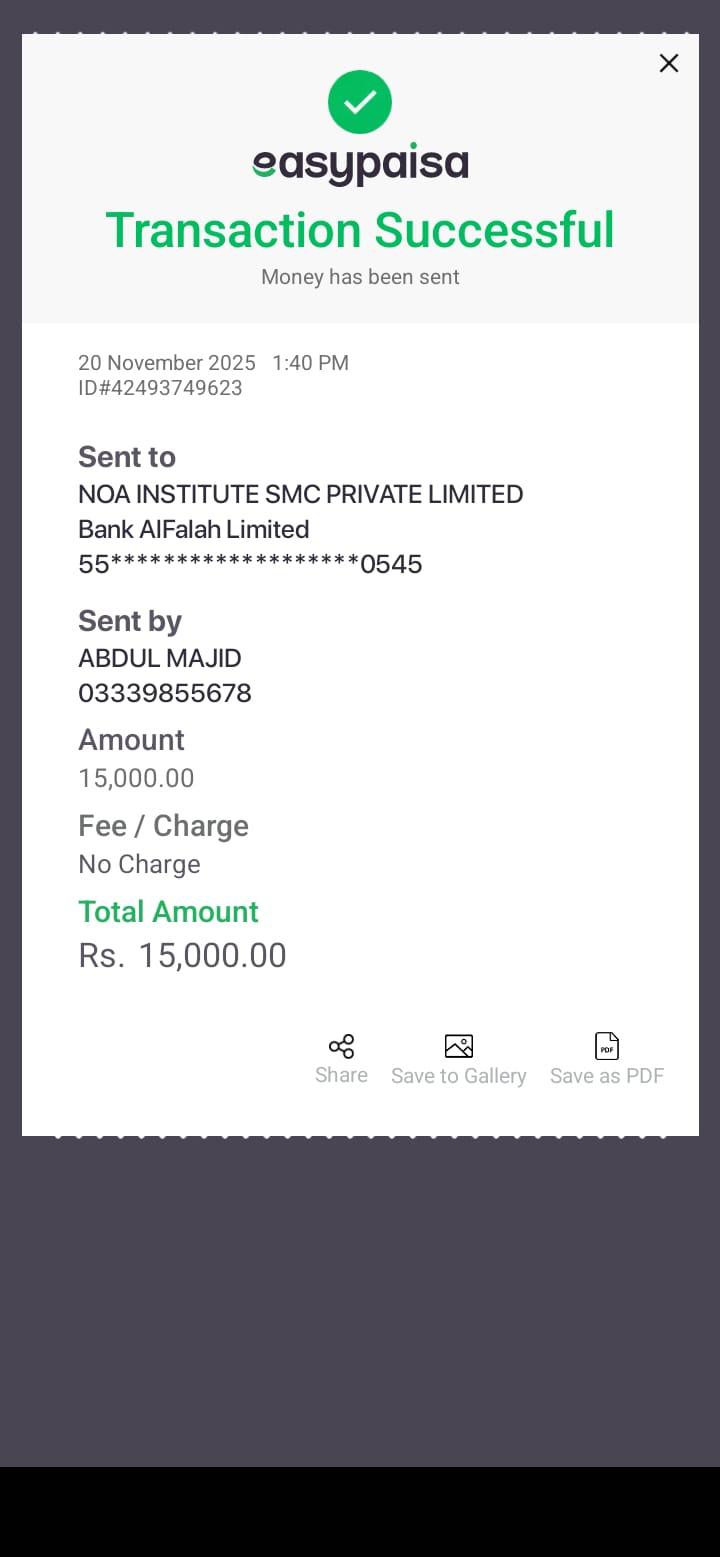Click the Transaction Successful heading

tap(360, 230)
